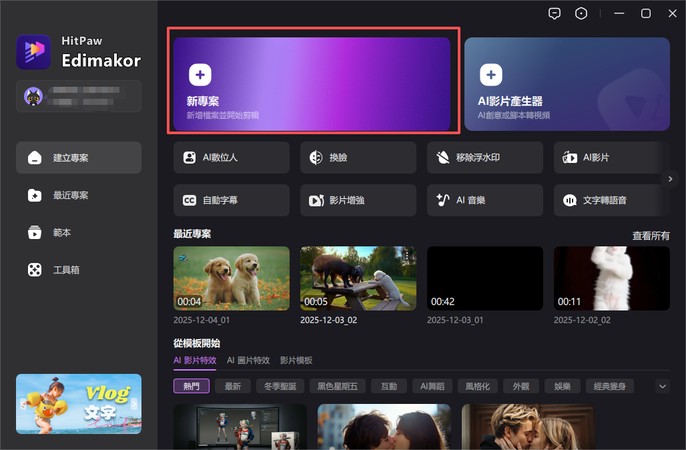Open the Harley Quinn figurine template thumbnail
The width and height of the screenshot is (686, 450).
(x=240, y=426)
